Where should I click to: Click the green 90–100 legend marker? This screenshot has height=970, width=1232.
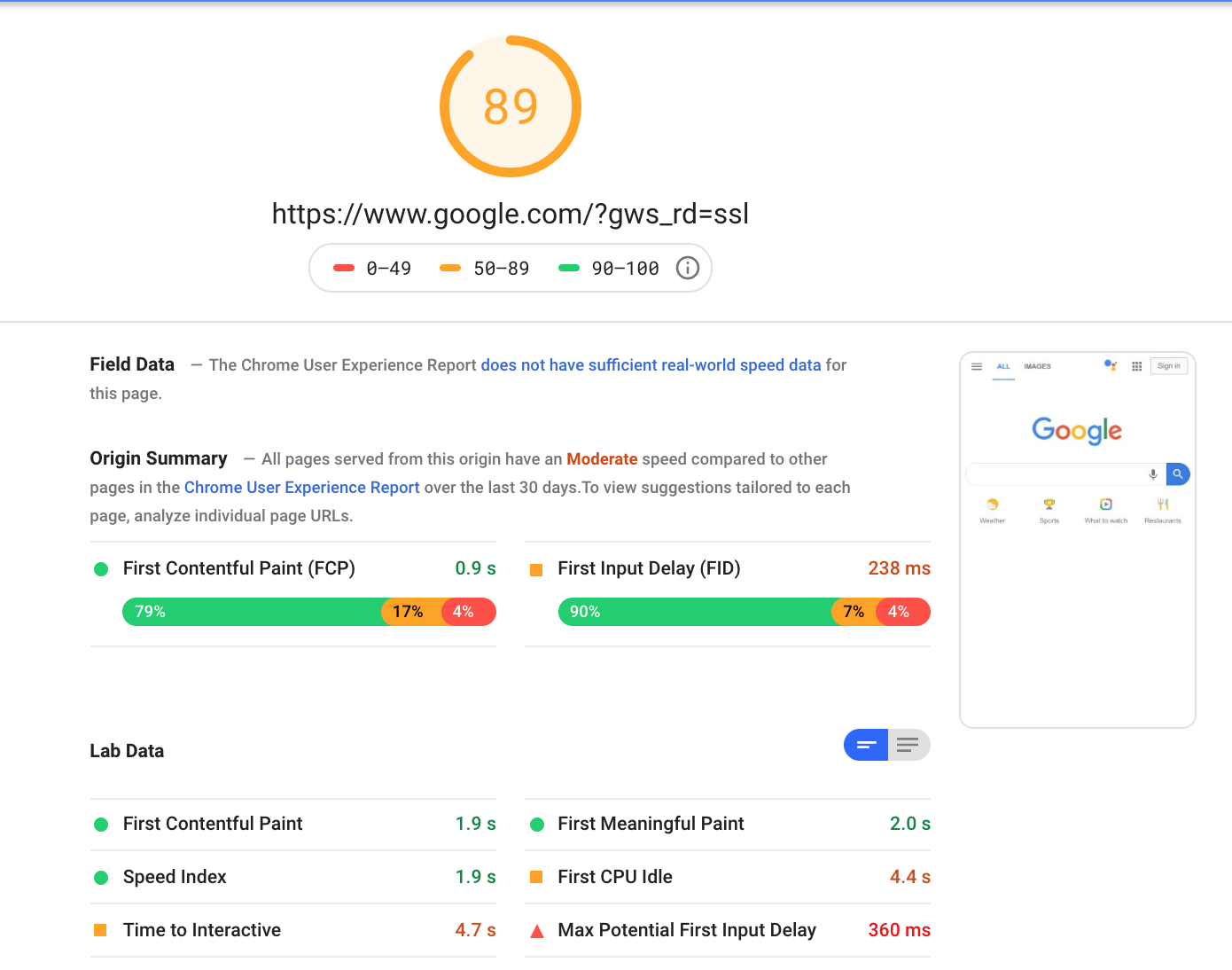coord(569,268)
